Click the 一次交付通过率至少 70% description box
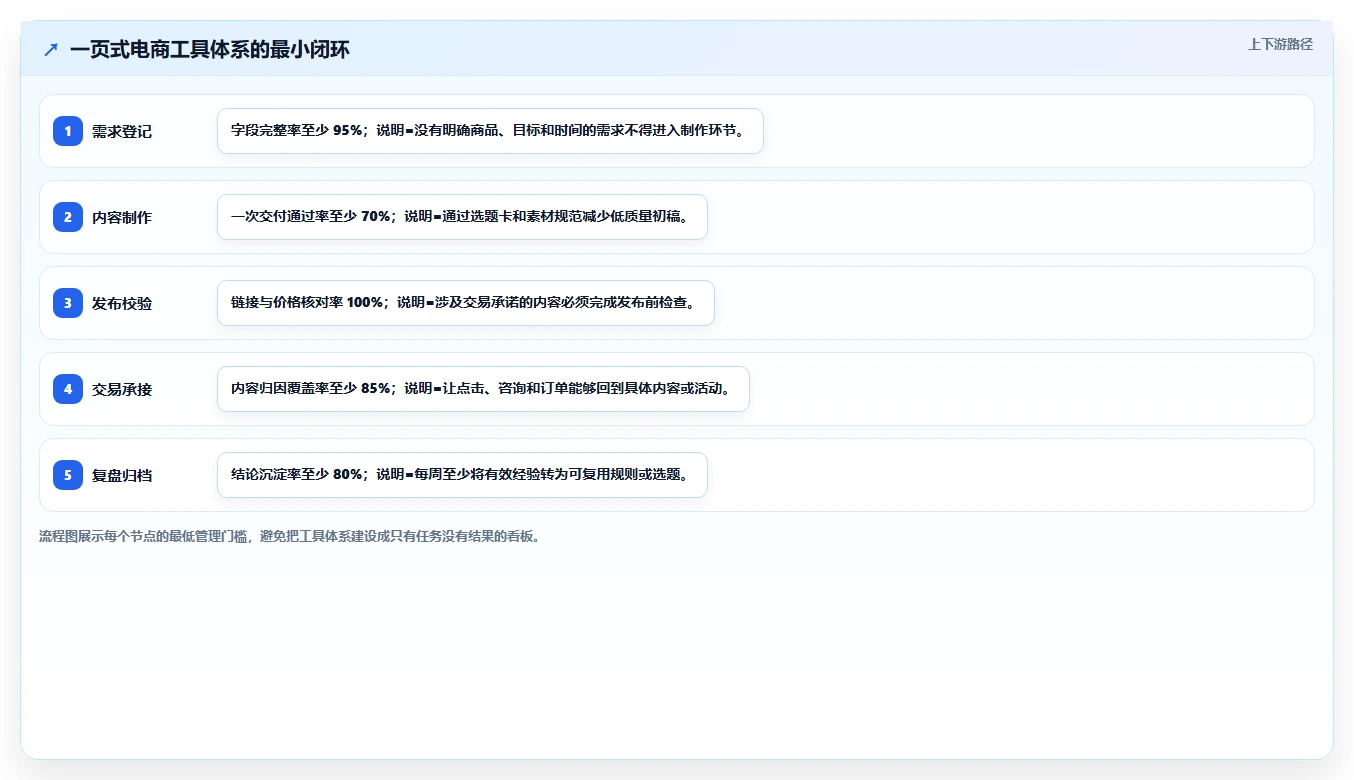 click(462, 217)
